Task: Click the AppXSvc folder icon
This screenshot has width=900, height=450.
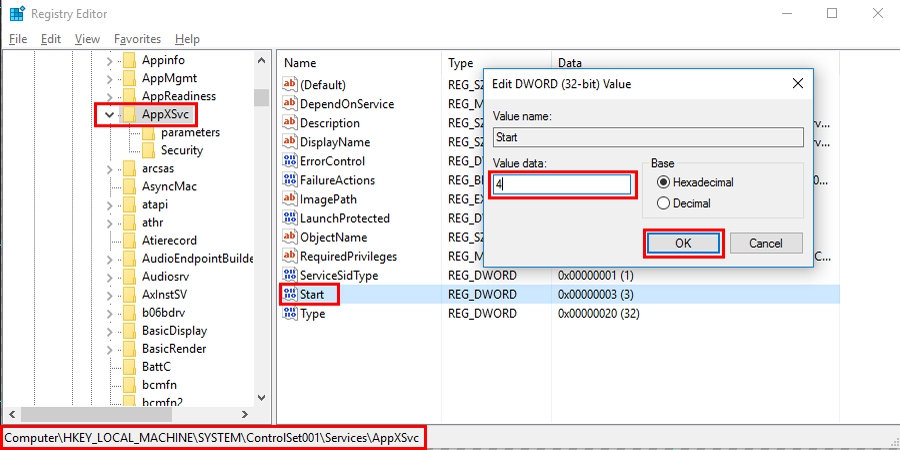Action: coord(130,114)
